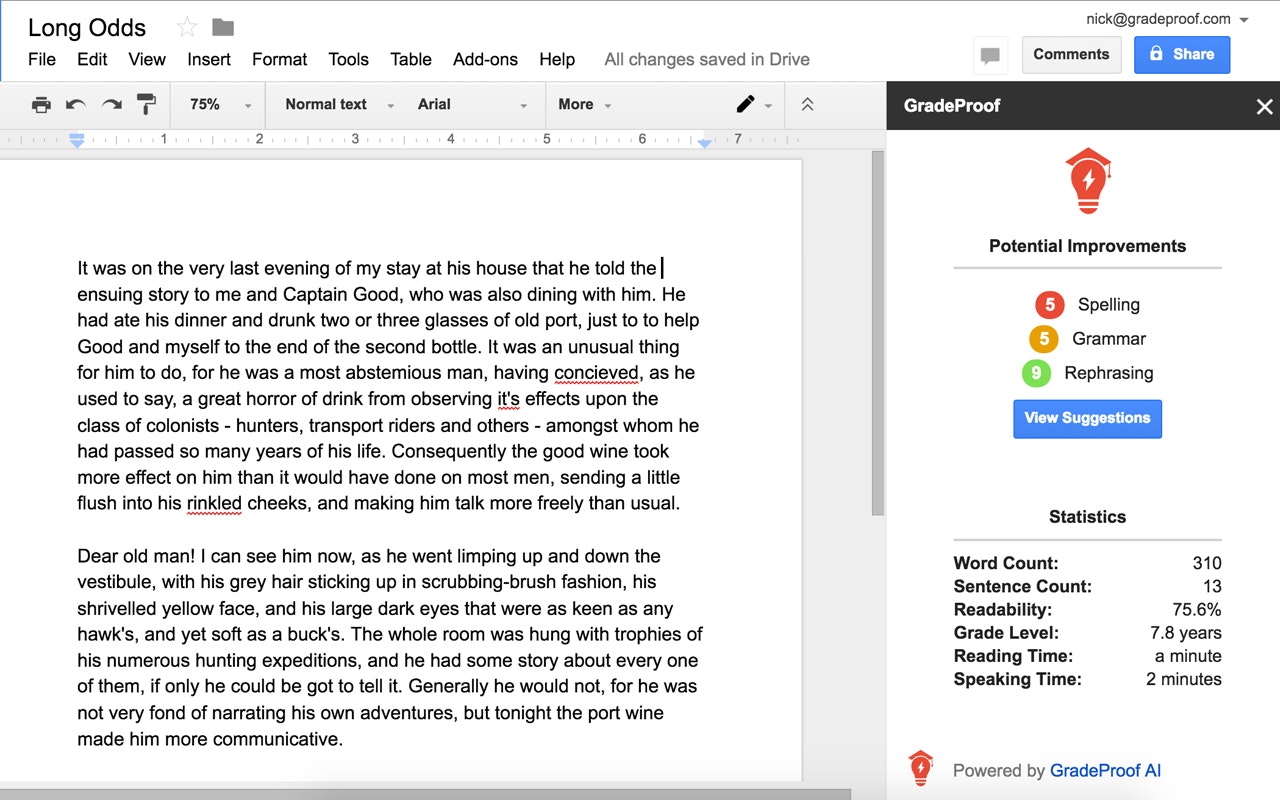Click the small GradeProof footer logo

tap(920, 768)
